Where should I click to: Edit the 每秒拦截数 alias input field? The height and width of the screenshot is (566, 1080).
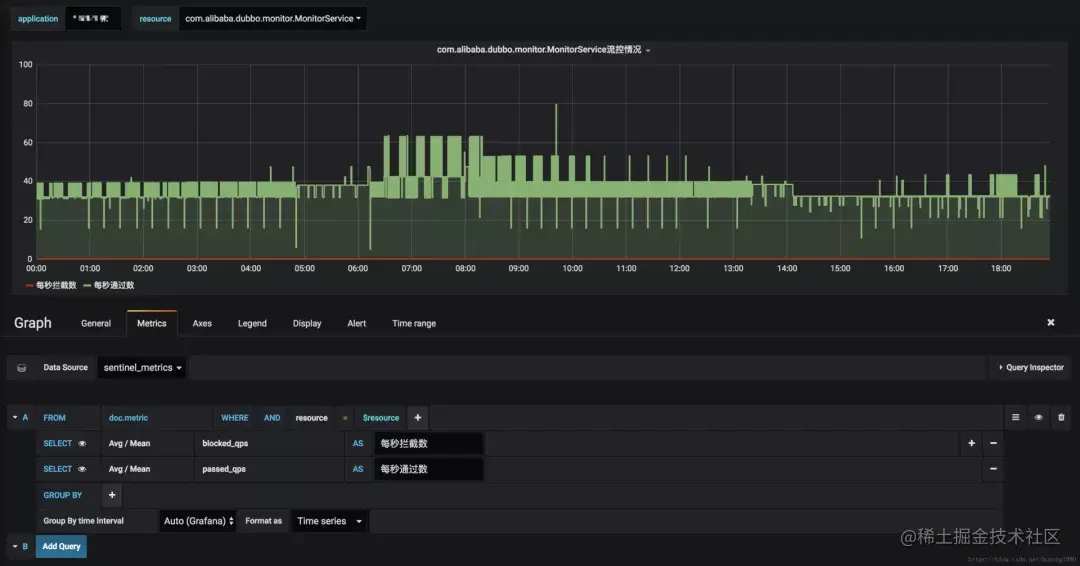pos(428,443)
